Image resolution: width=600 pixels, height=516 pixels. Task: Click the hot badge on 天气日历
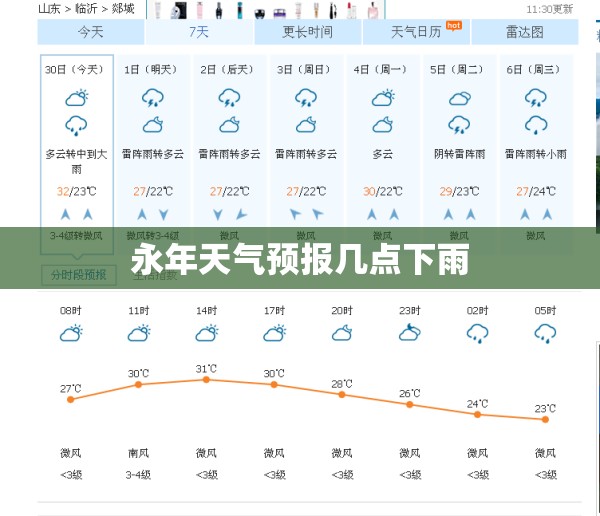pos(454,26)
